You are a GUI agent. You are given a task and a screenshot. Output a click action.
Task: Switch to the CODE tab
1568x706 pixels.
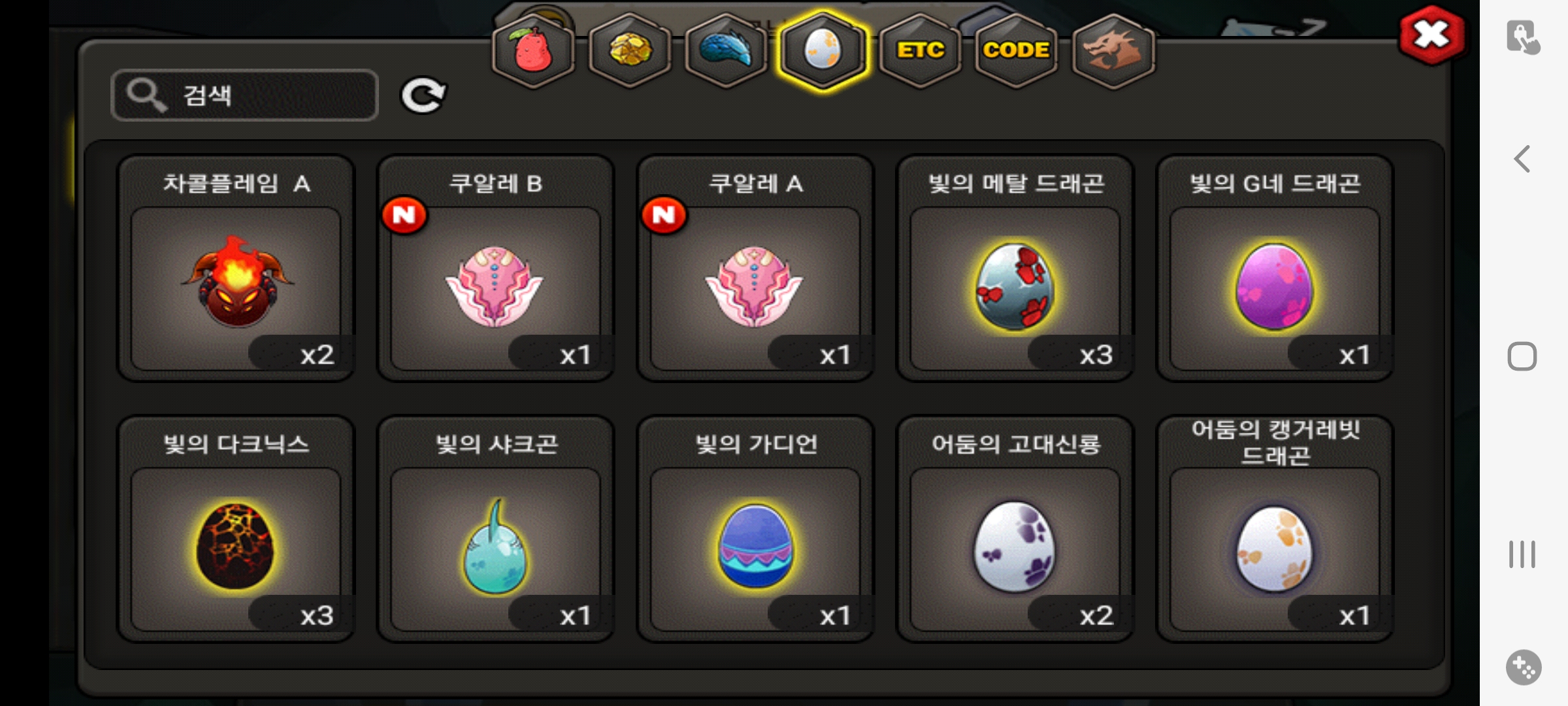coord(1016,51)
